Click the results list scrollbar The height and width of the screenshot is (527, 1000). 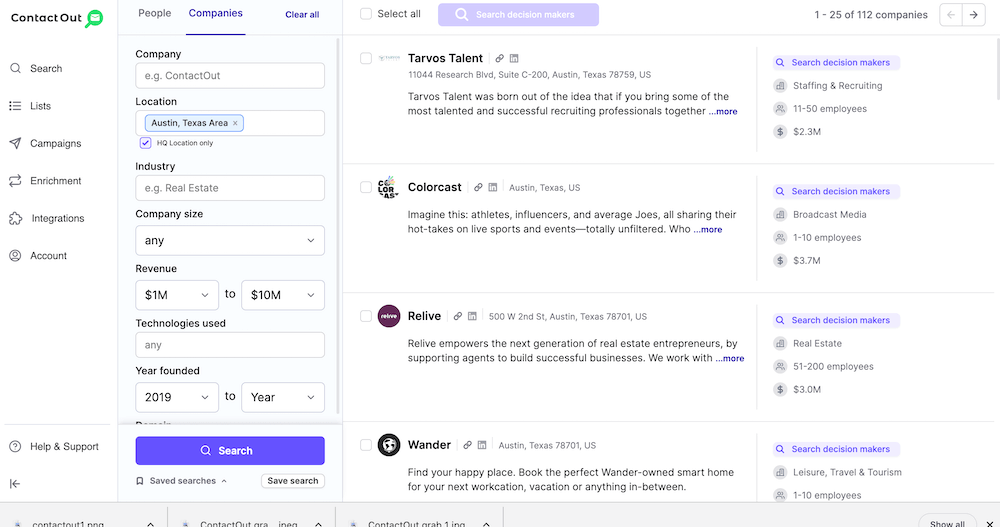[x=997, y=67]
